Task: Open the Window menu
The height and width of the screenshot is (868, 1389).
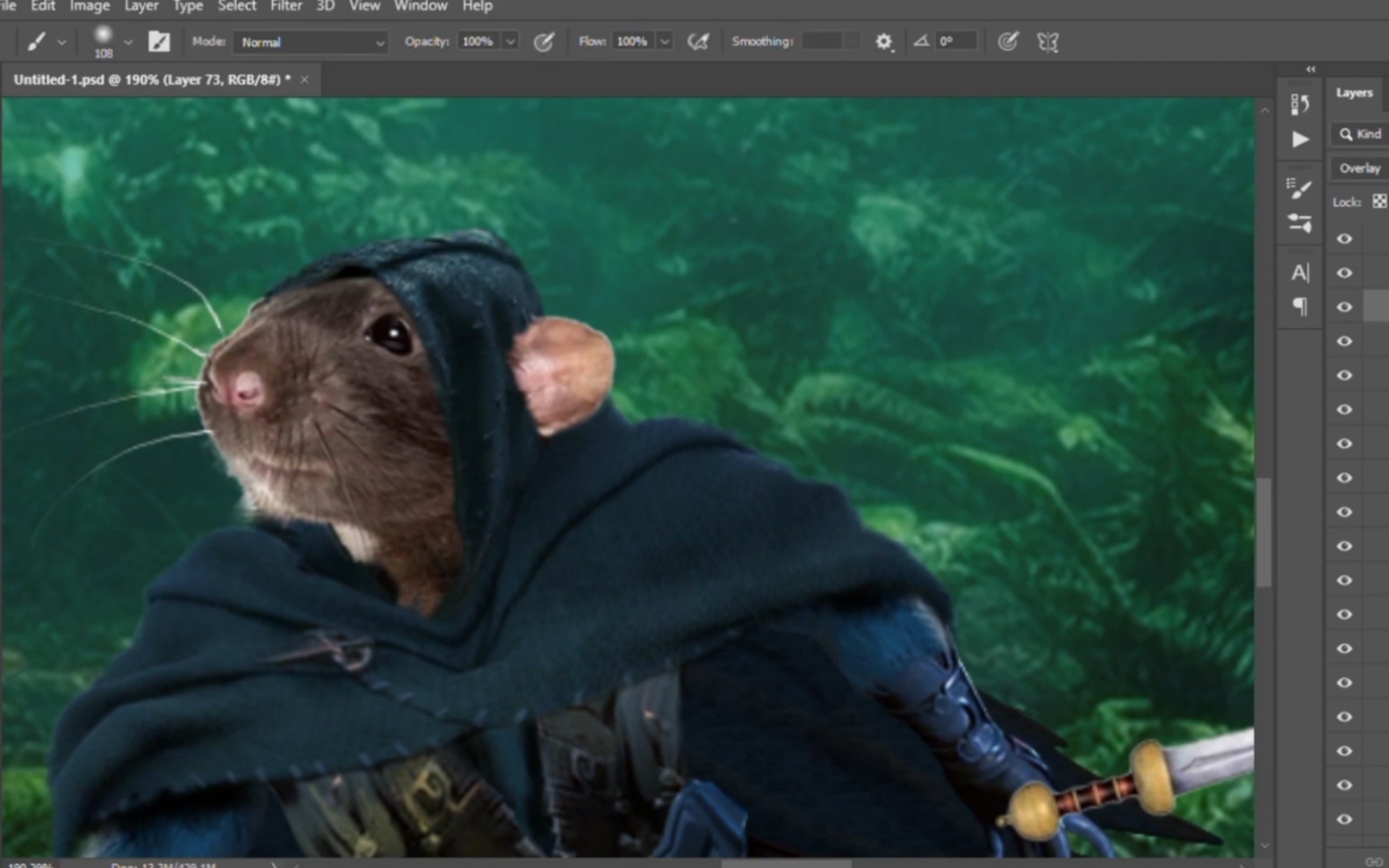Action: point(421,6)
